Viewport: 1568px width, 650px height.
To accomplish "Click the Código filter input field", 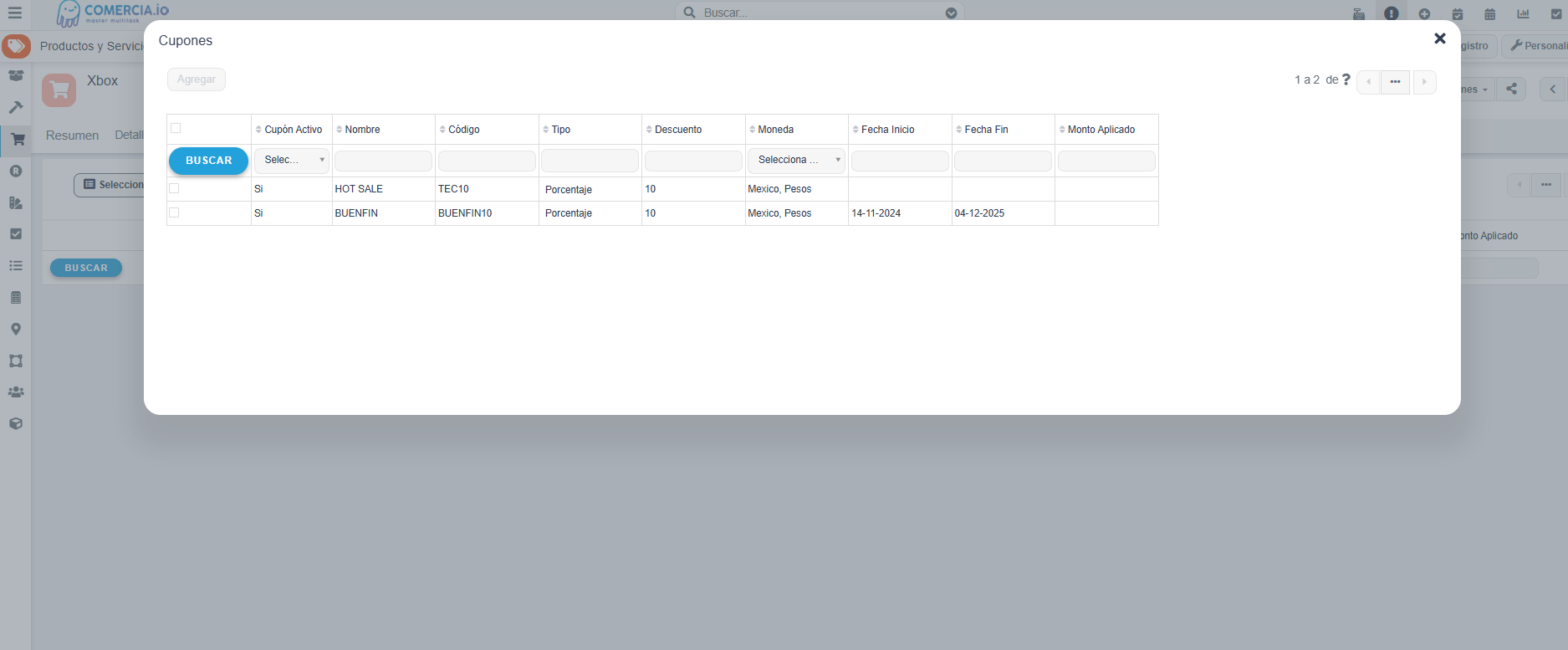I will pyautogui.click(x=487, y=161).
